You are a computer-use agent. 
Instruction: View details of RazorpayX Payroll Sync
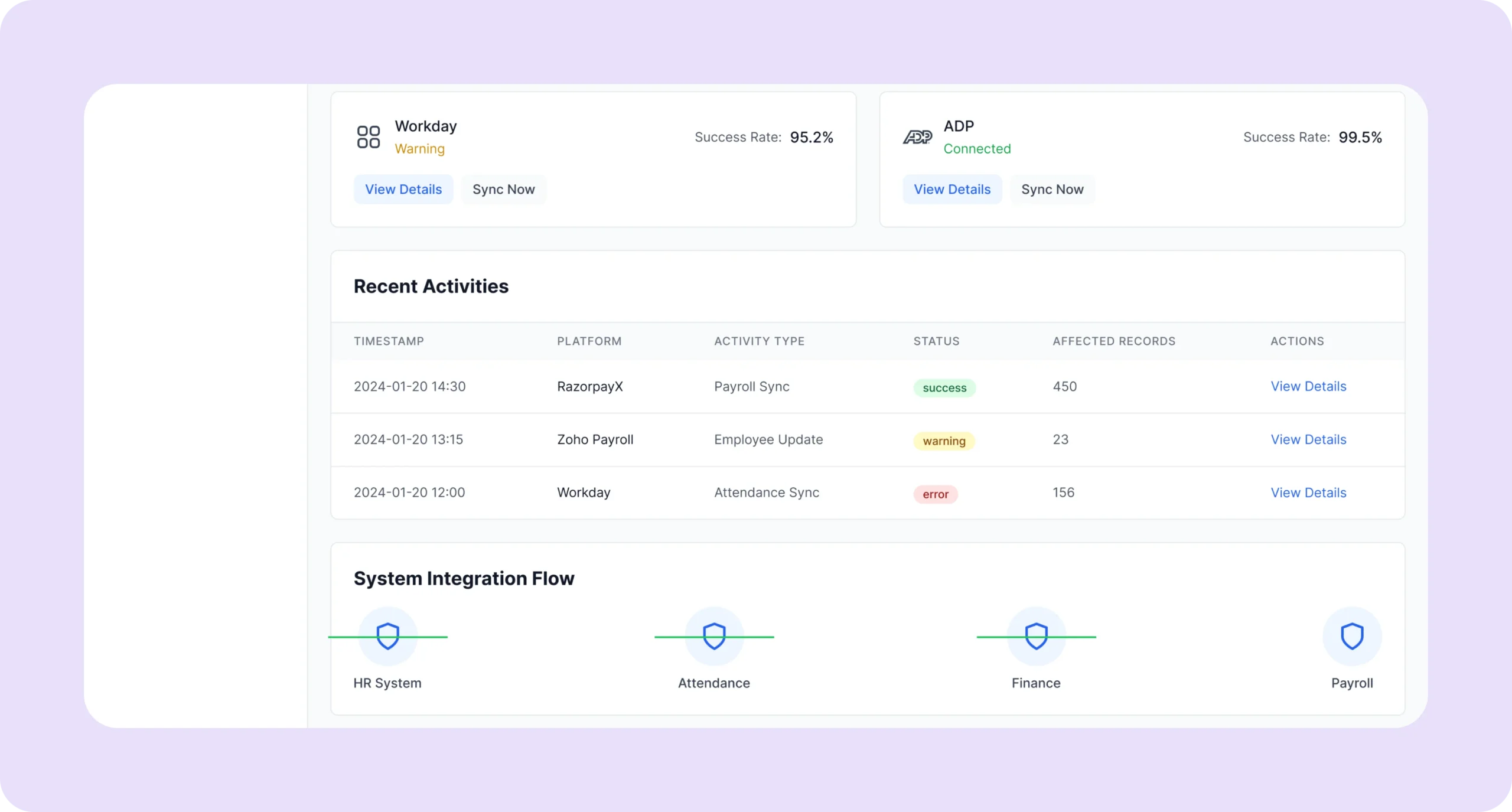1308,386
